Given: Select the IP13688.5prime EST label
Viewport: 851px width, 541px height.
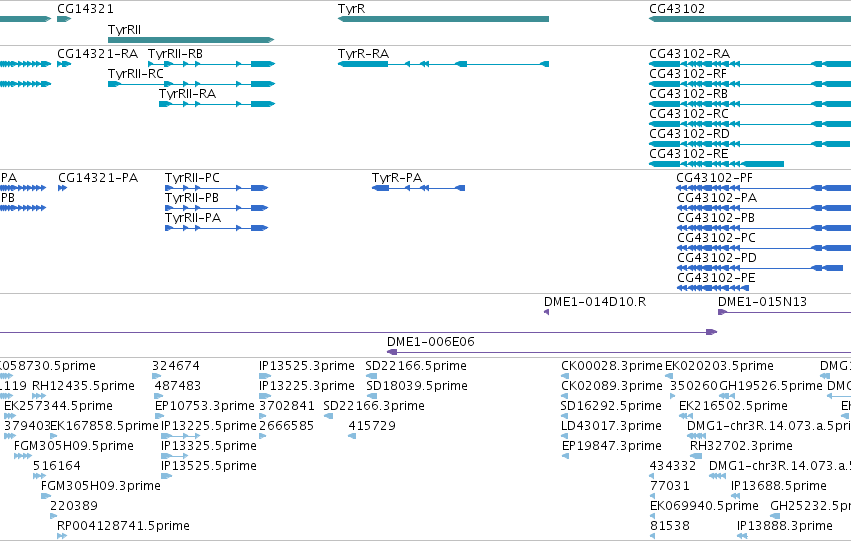Looking at the screenshot, I should [779, 486].
